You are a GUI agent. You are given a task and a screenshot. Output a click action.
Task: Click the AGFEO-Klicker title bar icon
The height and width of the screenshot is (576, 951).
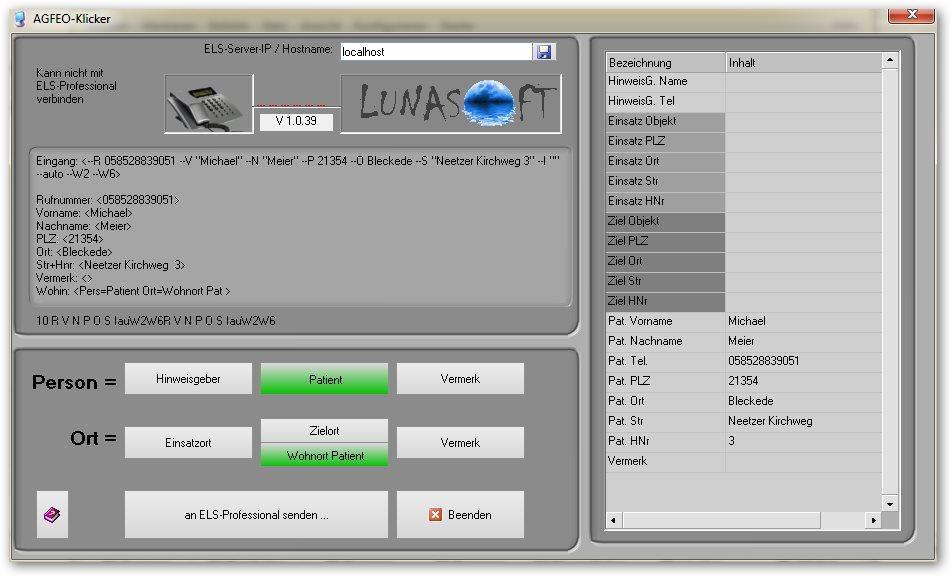(x=18, y=18)
